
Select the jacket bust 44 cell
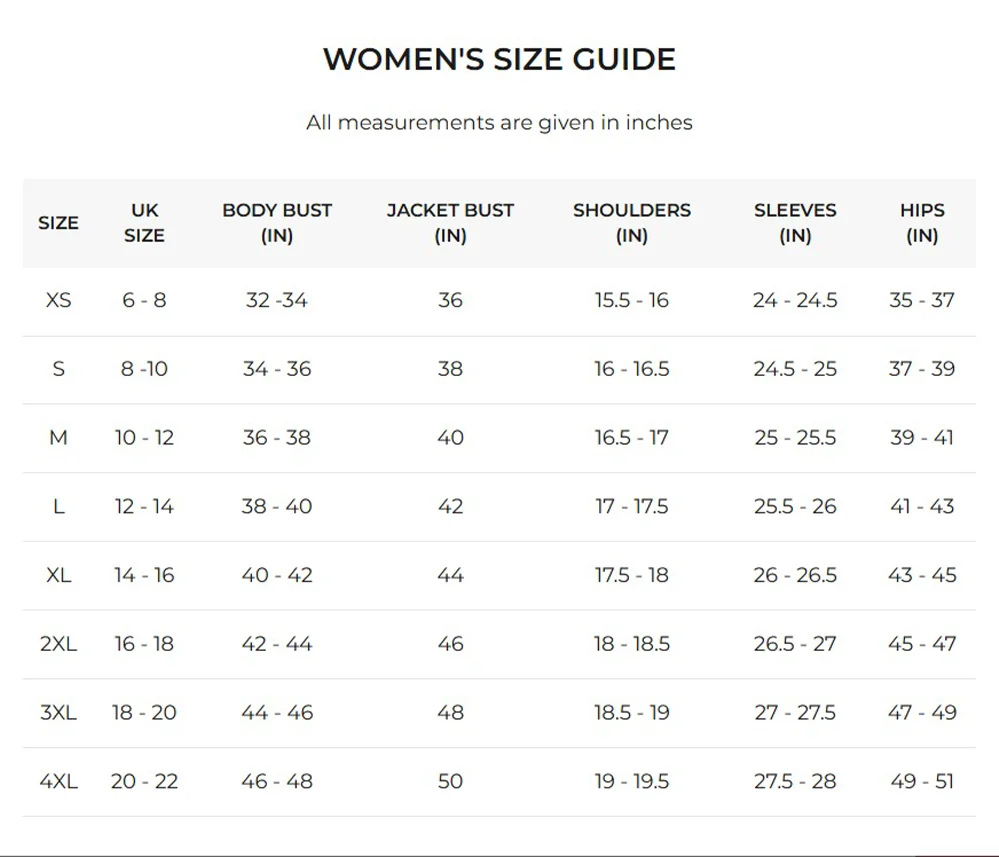[450, 575]
